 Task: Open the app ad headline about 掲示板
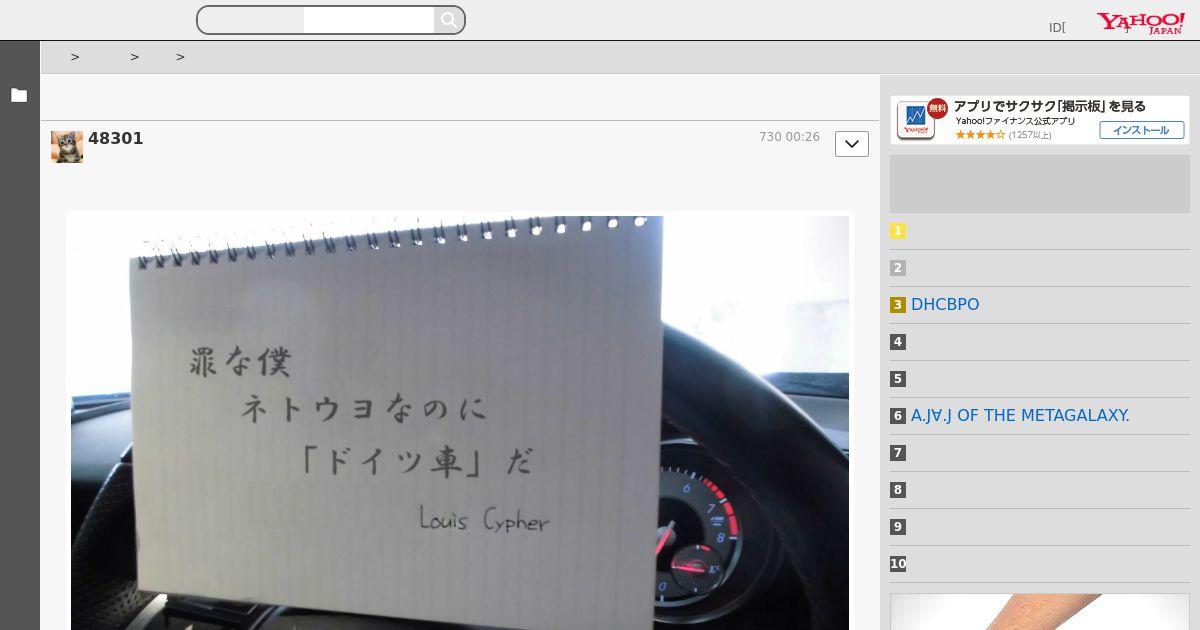pos(1050,106)
